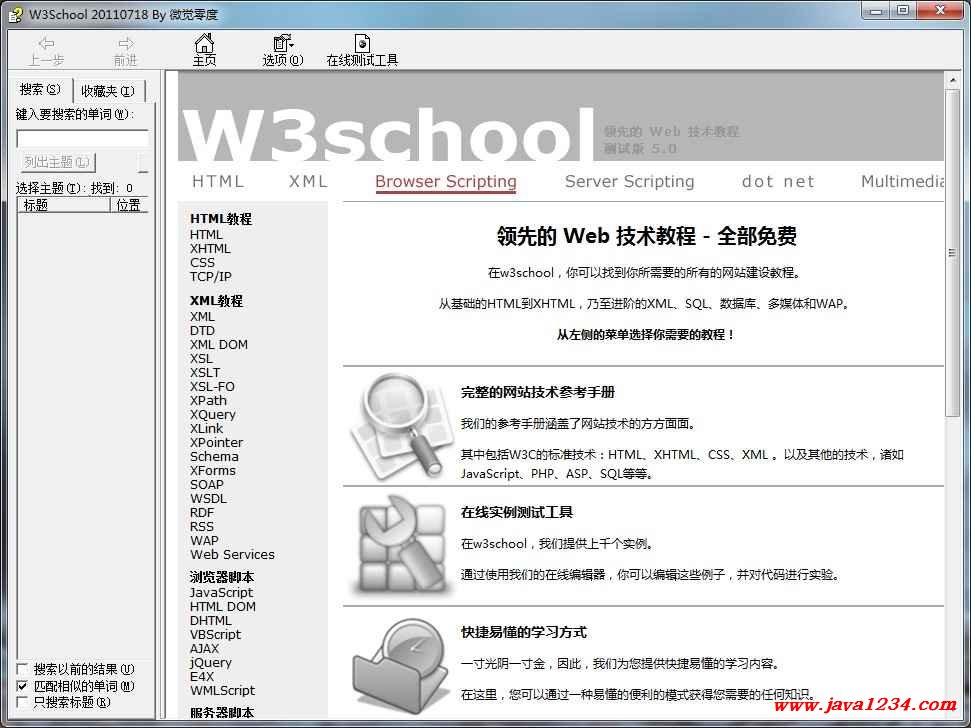Open the Web Services tutorial link

232,555
